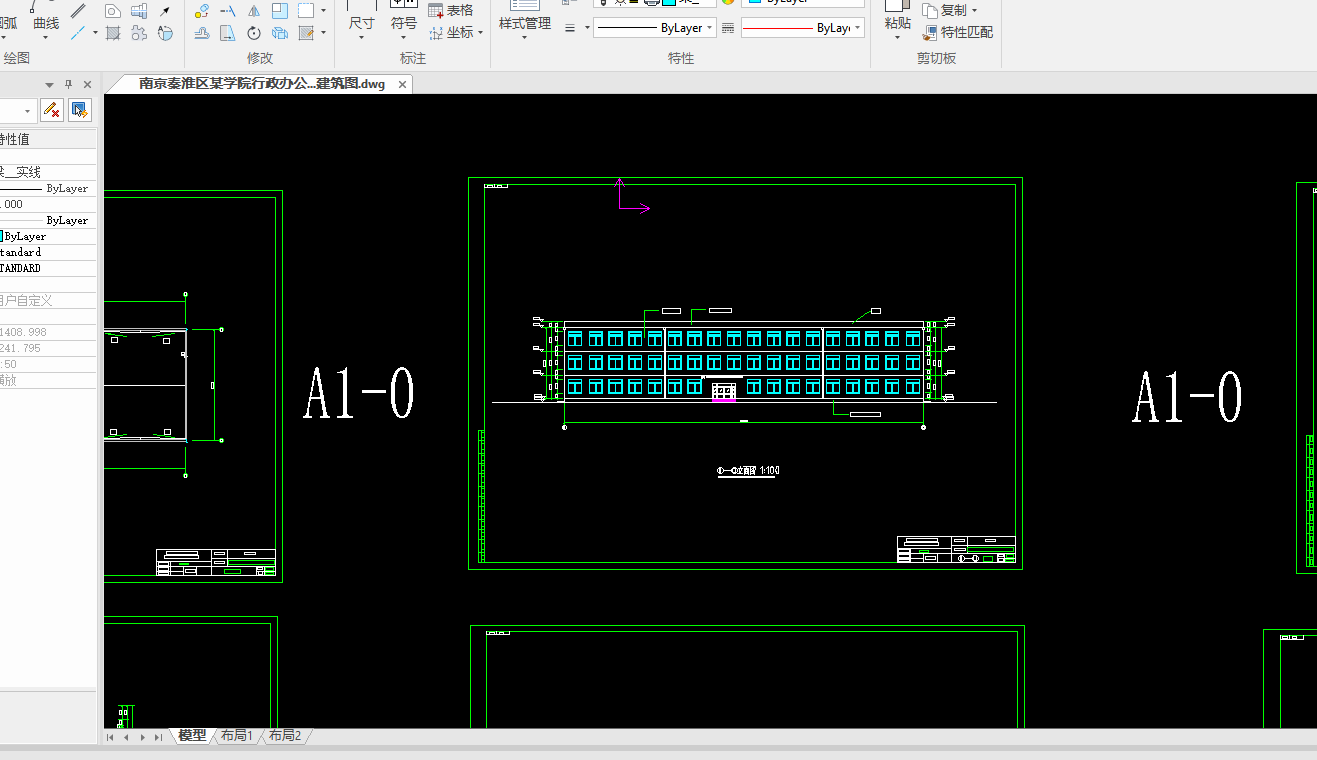1317x760 pixels.
Task: Select the Polygon draw tool
Action: coord(113,11)
